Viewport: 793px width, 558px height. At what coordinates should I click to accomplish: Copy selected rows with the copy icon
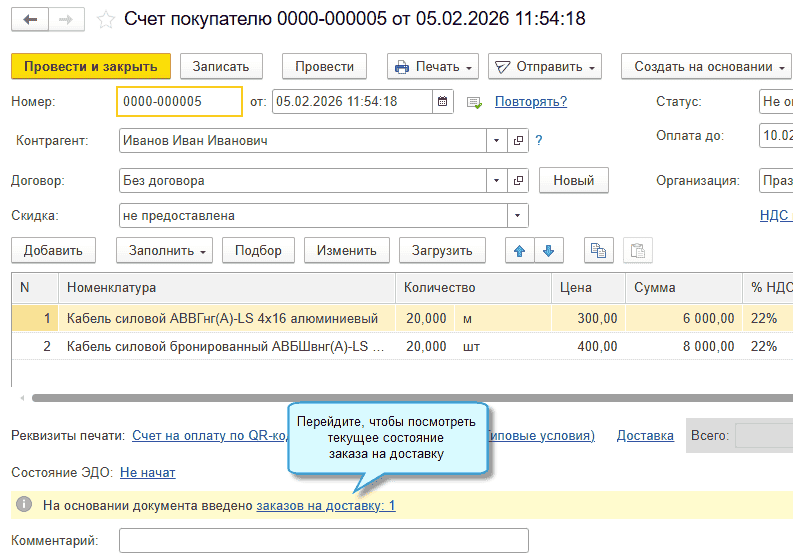[x=599, y=250]
